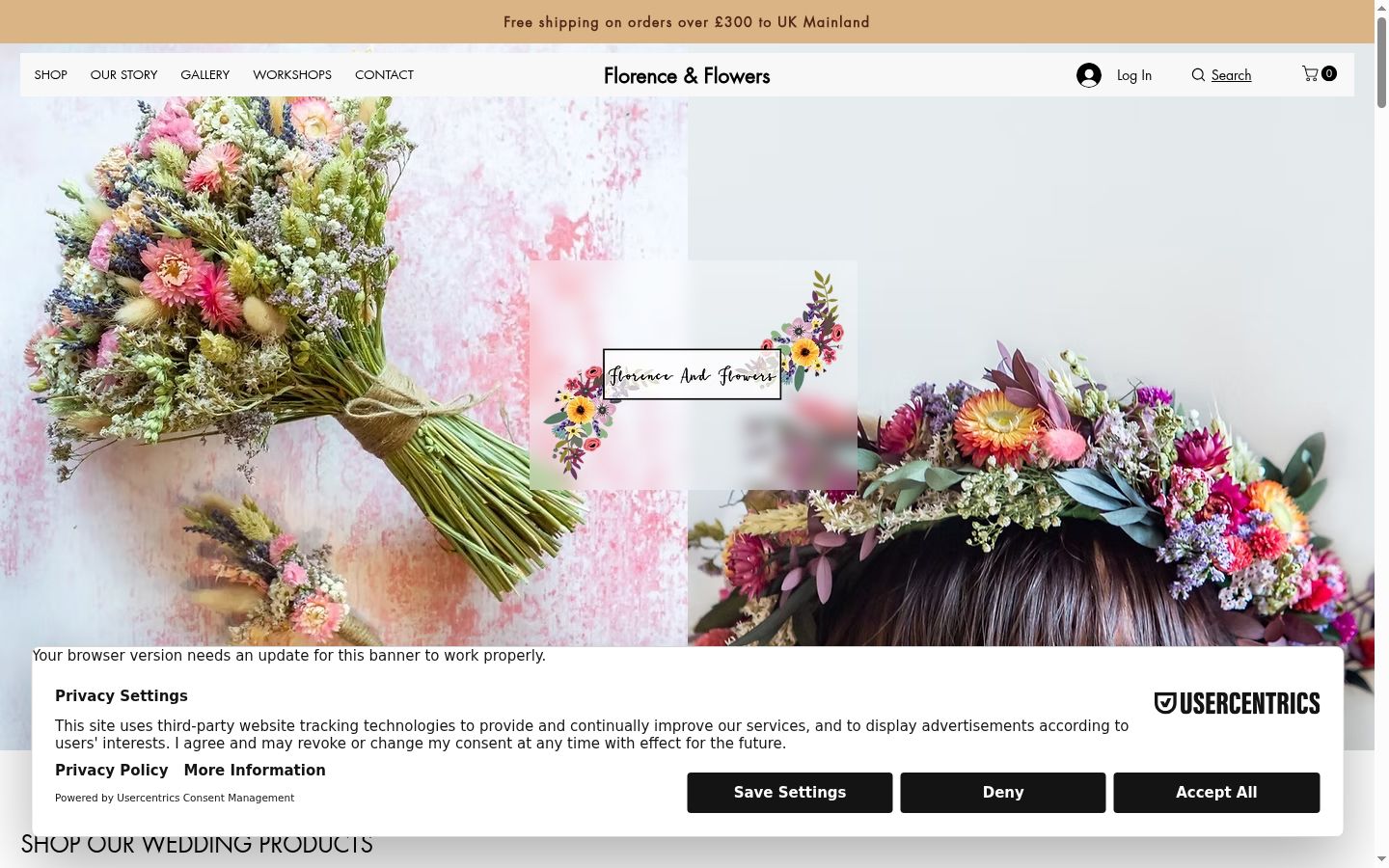The height and width of the screenshot is (868, 1389).
Task: Open the shopping cart icon
Action: point(1310,73)
